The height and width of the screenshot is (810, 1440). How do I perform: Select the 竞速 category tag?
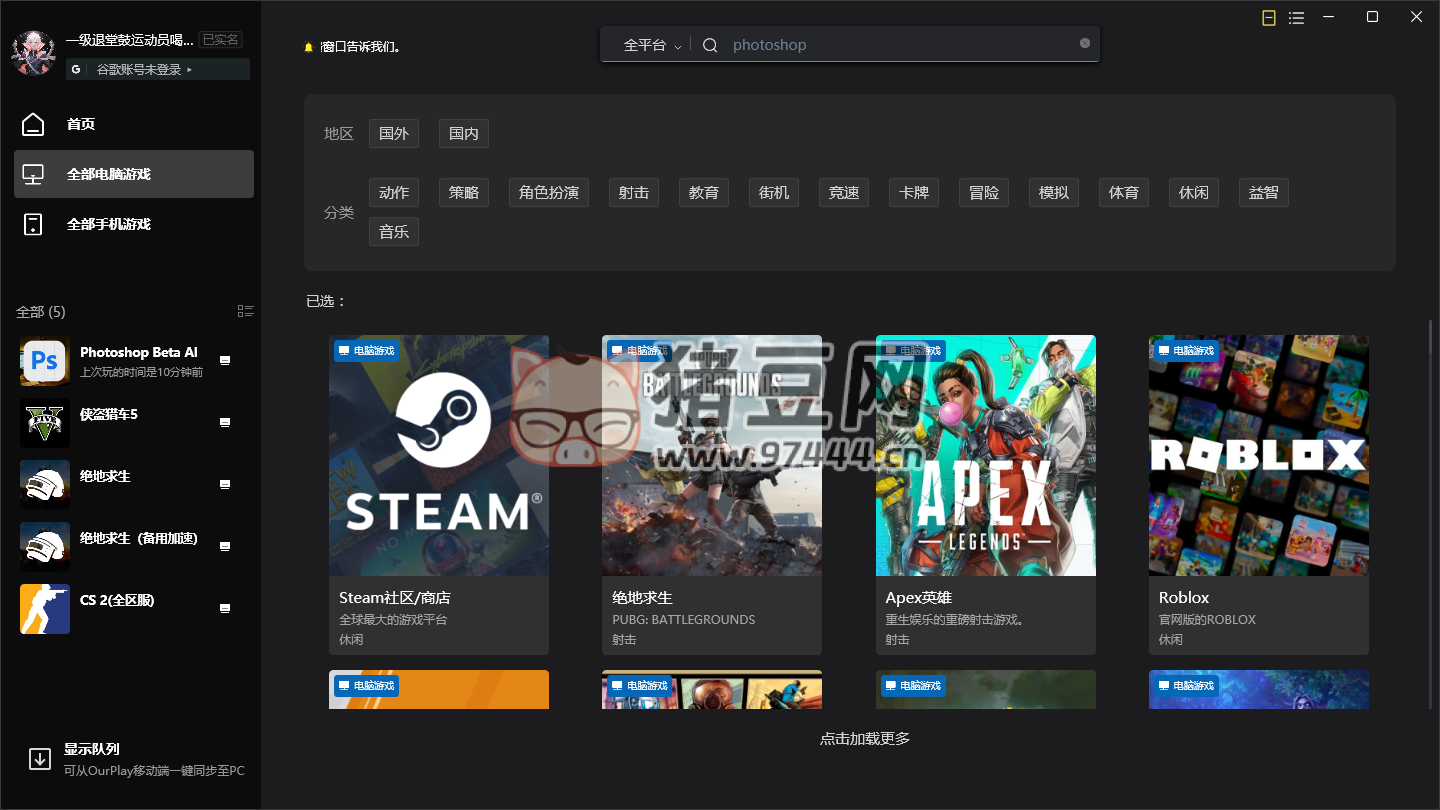click(x=844, y=193)
